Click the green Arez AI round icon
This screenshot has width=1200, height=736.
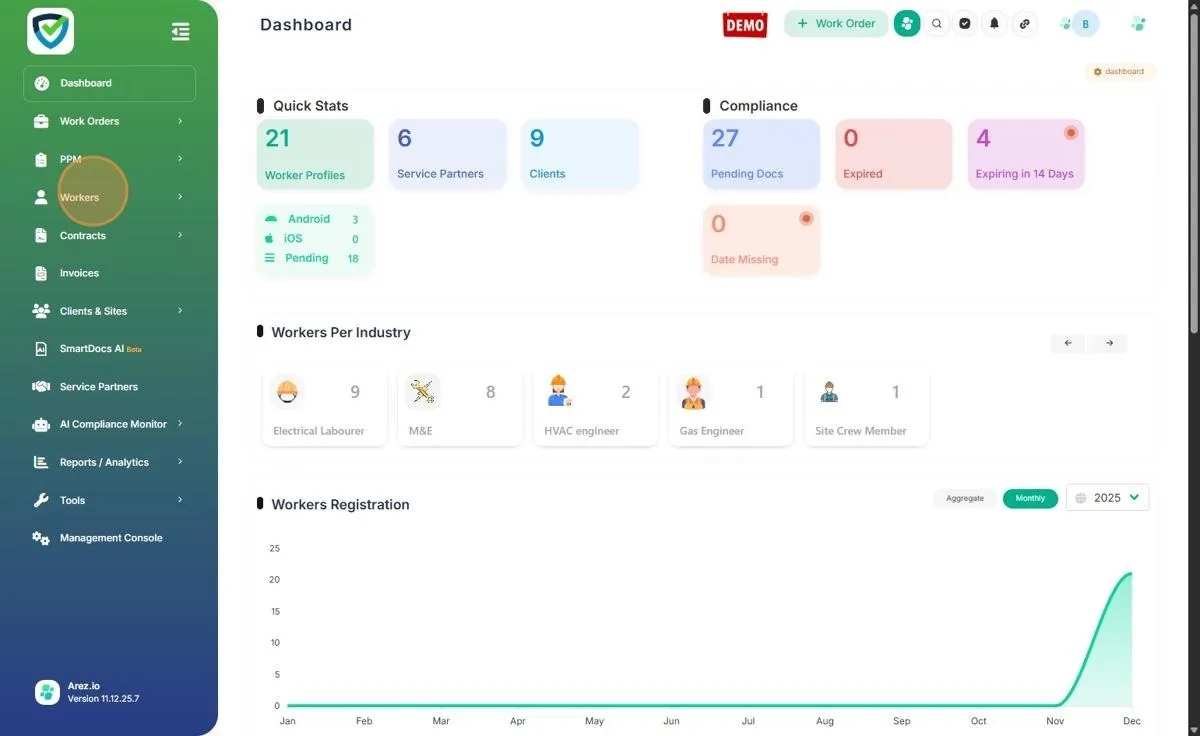[907, 24]
